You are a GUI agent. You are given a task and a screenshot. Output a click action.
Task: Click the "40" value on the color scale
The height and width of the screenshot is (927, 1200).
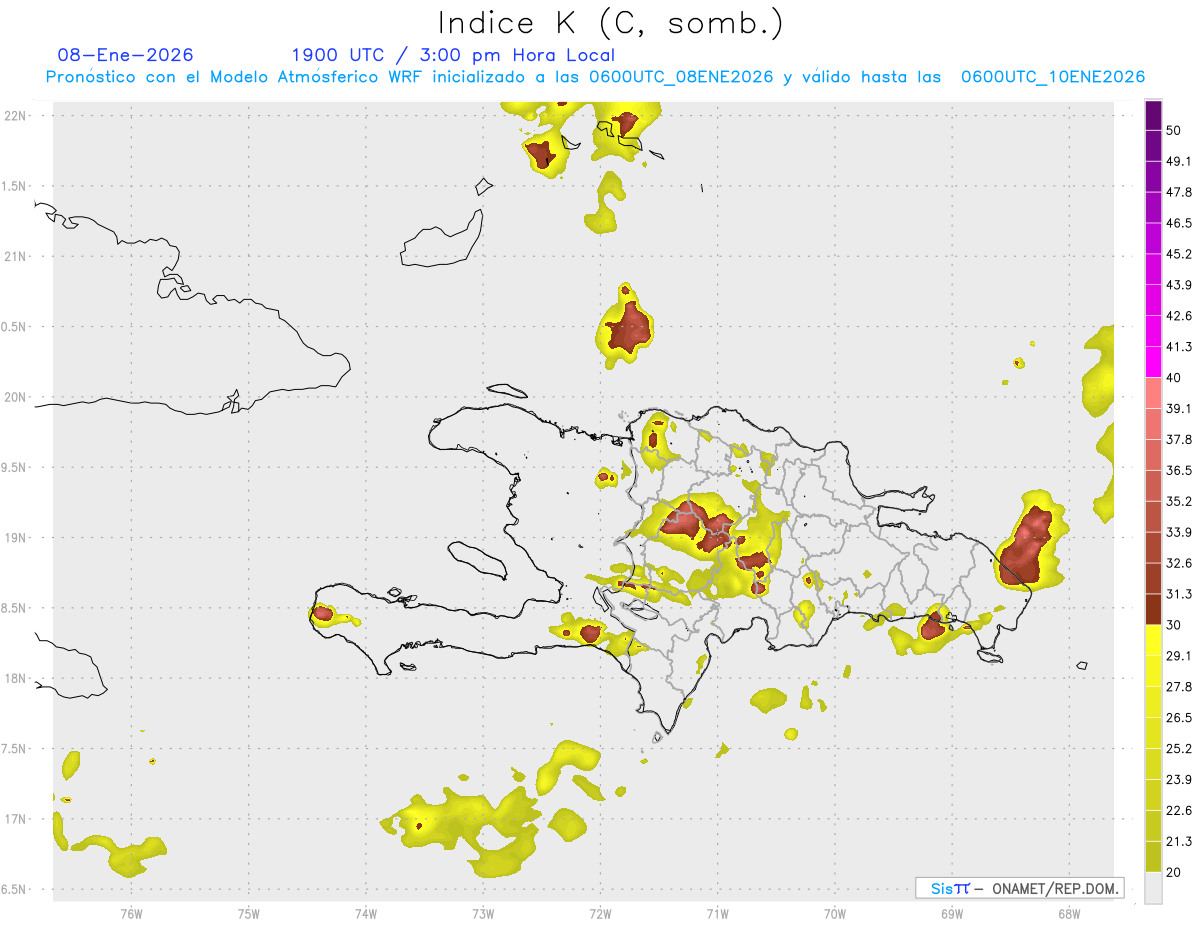(1175, 377)
